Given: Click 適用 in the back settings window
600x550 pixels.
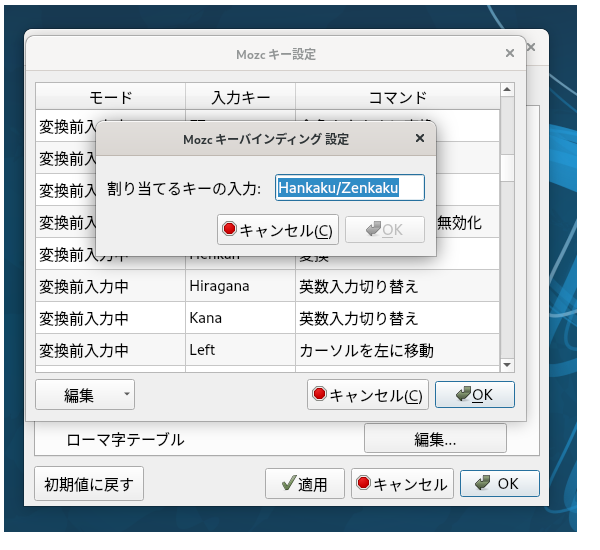Looking at the screenshot, I should pos(305,484).
